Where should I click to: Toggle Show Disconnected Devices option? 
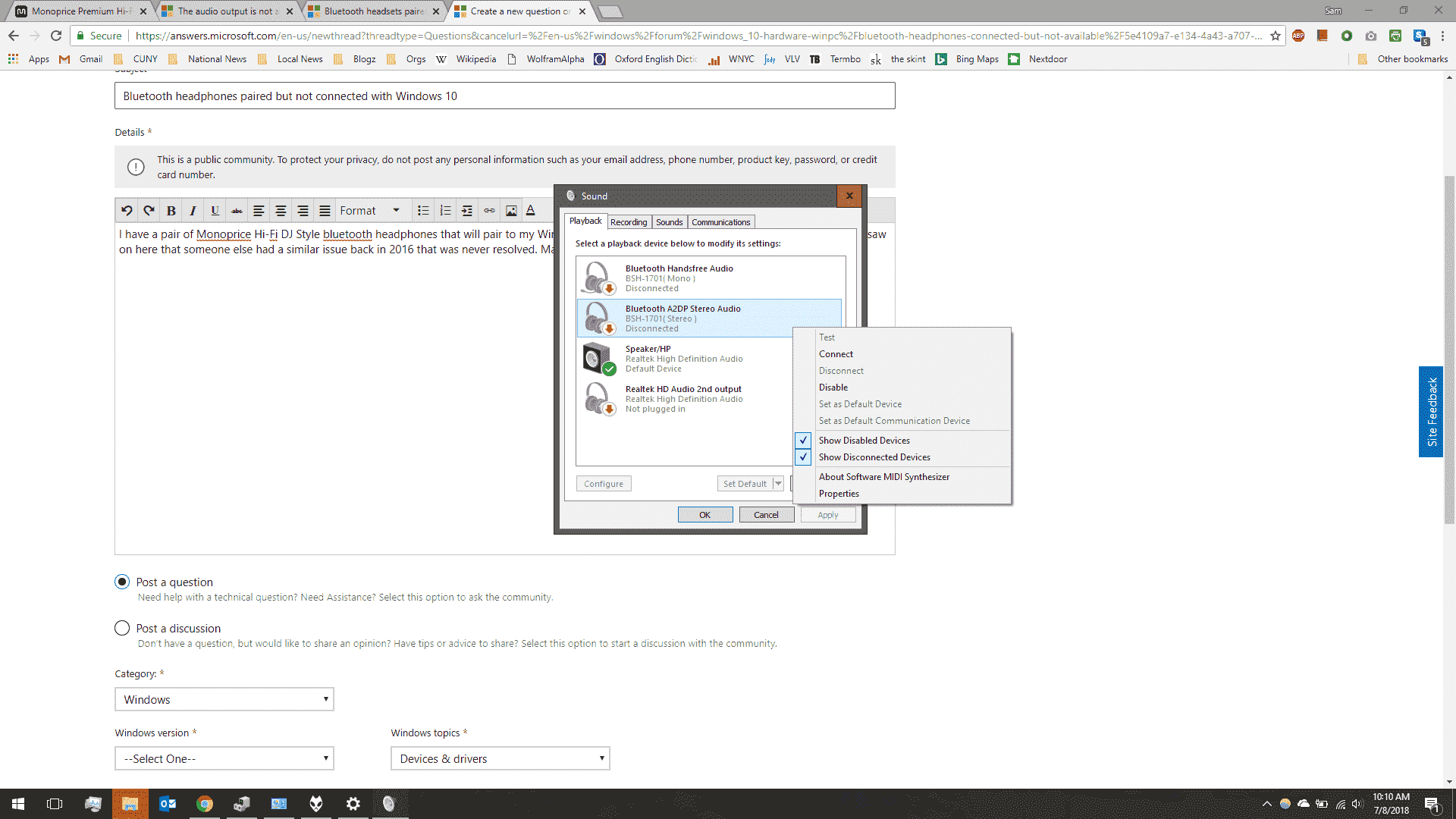902,457
